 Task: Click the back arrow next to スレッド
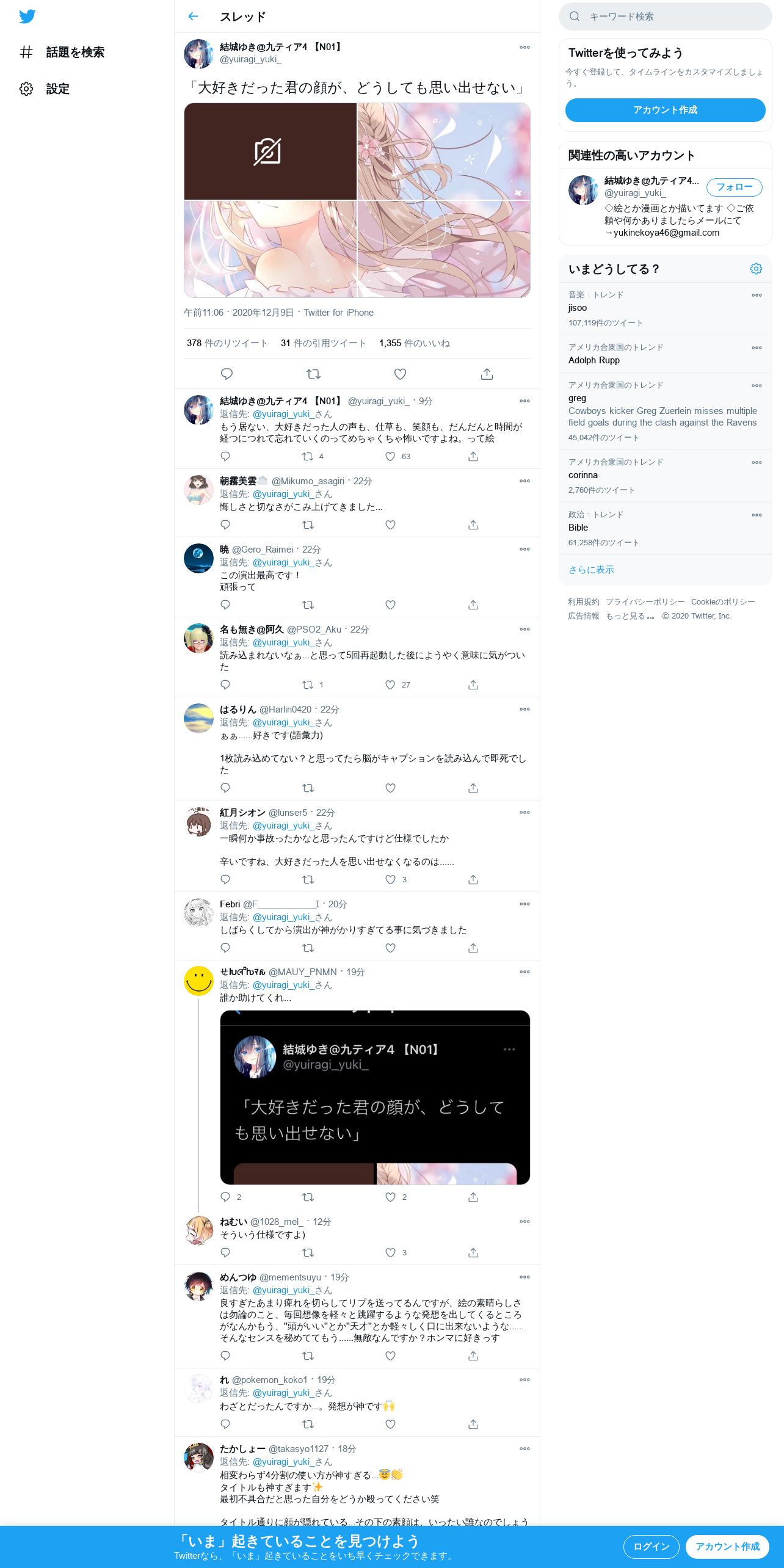193,16
